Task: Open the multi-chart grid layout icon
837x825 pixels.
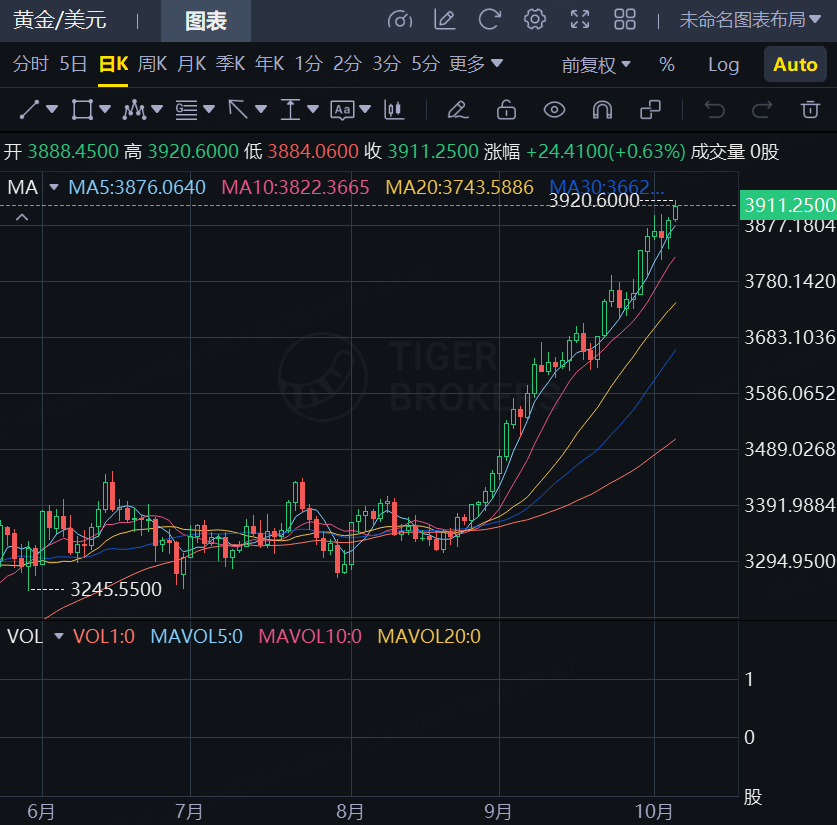Action: pyautogui.click(x=625, y=20)
